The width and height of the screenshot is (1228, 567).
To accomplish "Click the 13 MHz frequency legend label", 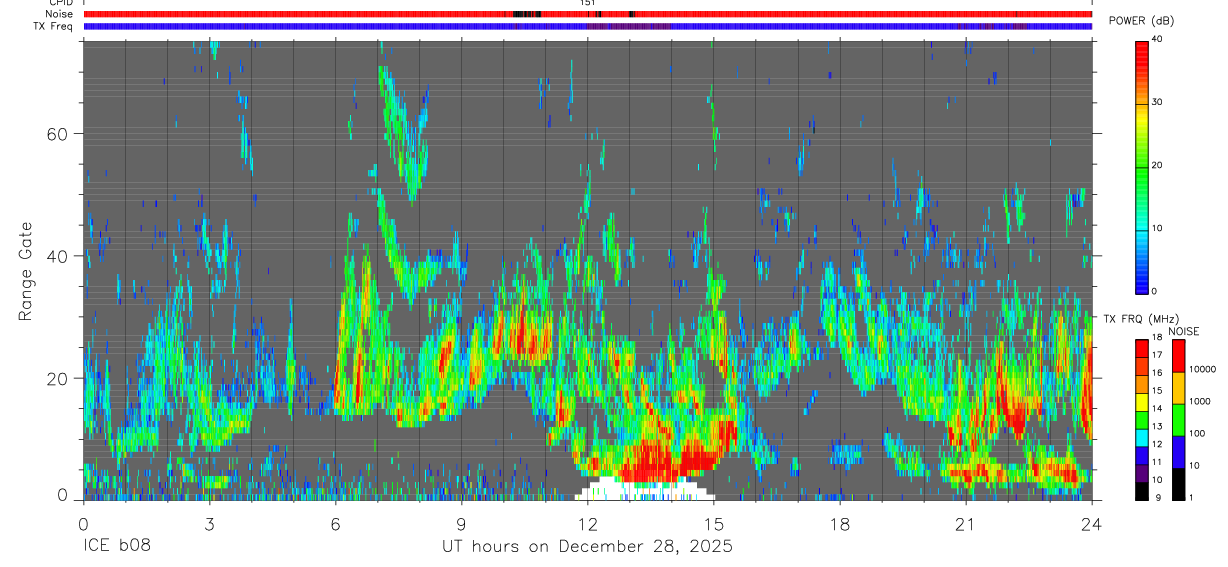I will point(1158,426).
